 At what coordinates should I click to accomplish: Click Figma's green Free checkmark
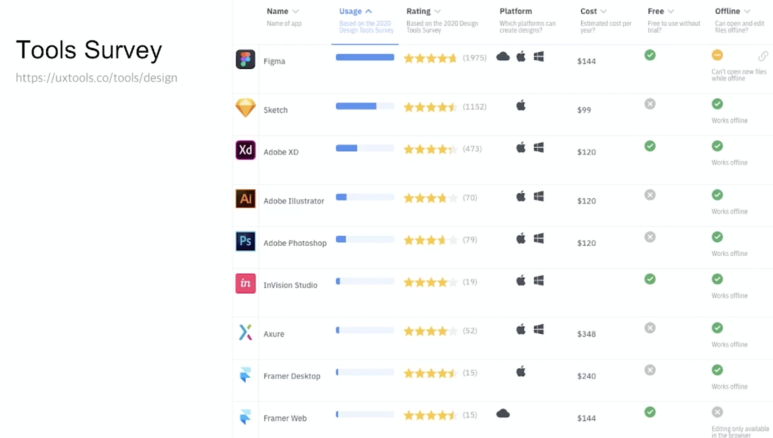[650, 55]
